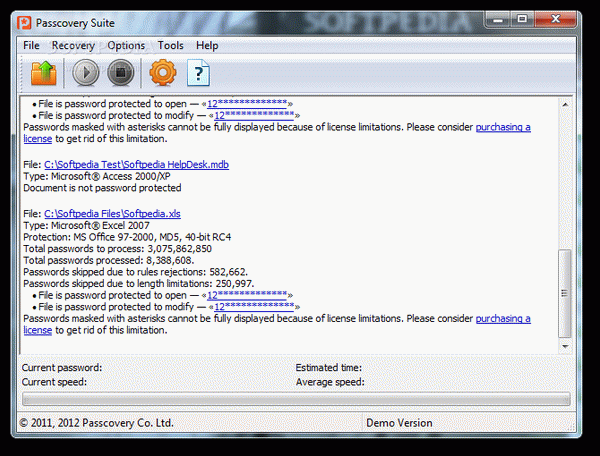Click 'Protection: MS Office 97-2000, MD5' line
Viewport: 600px width, 456px height.
click(127, 237)
